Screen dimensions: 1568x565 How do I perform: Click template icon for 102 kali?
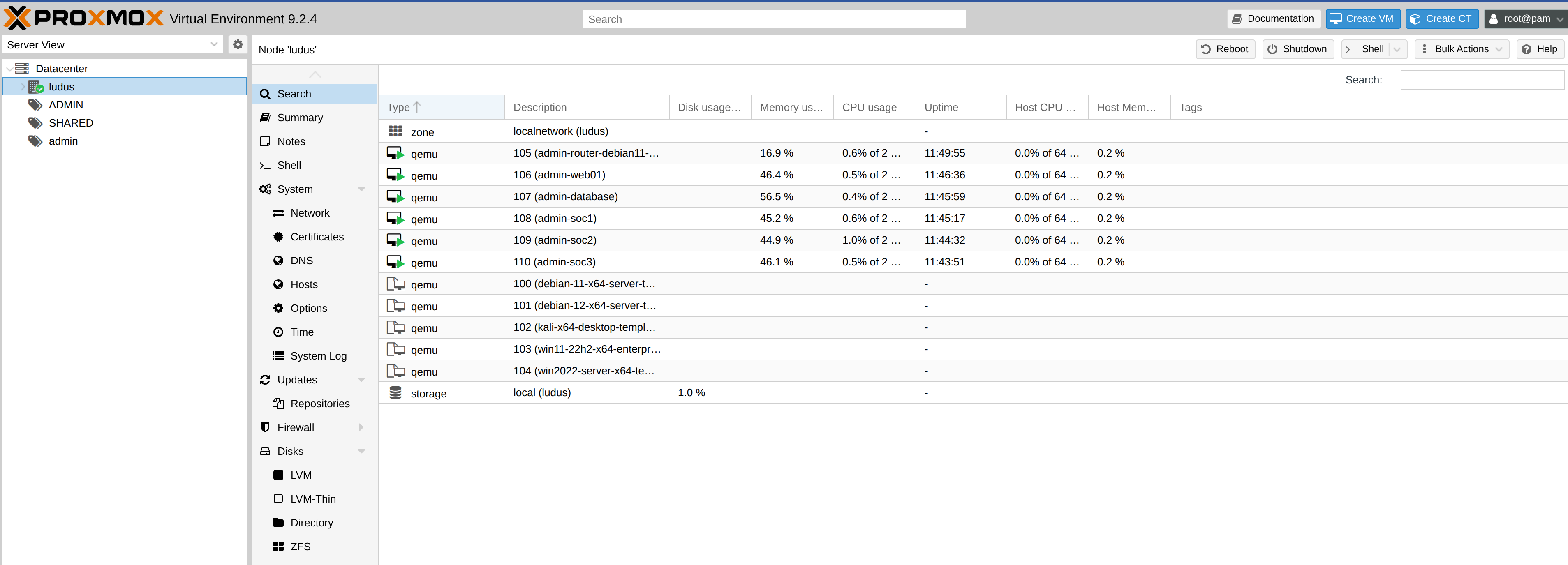point(395,328)
